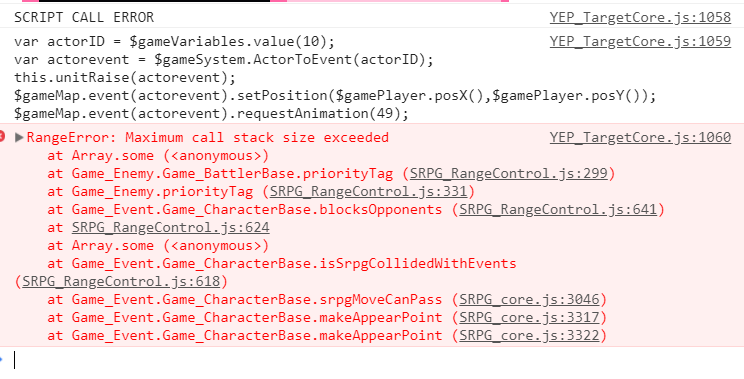Open SRPG_RangeControl.js:331 link
This screenshot has height=379, width=744.
tap(369, 192)
